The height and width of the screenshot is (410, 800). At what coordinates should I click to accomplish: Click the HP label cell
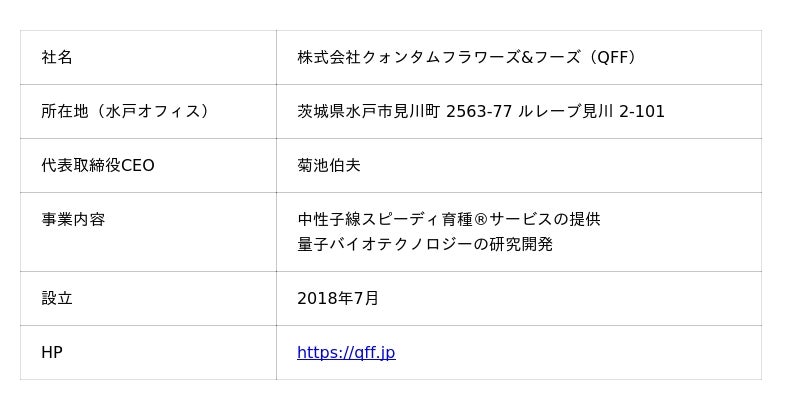point(52,353)
